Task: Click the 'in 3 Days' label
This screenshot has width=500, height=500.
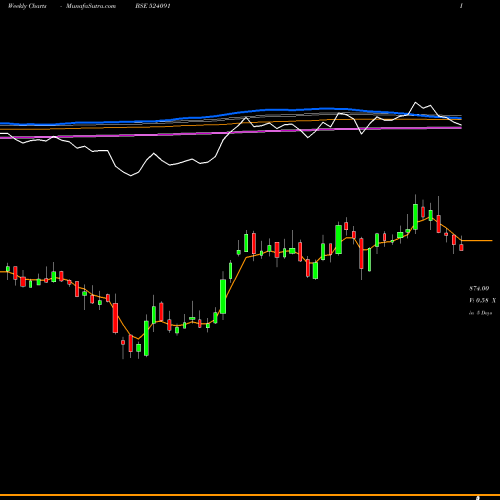Action: (480, 313)
